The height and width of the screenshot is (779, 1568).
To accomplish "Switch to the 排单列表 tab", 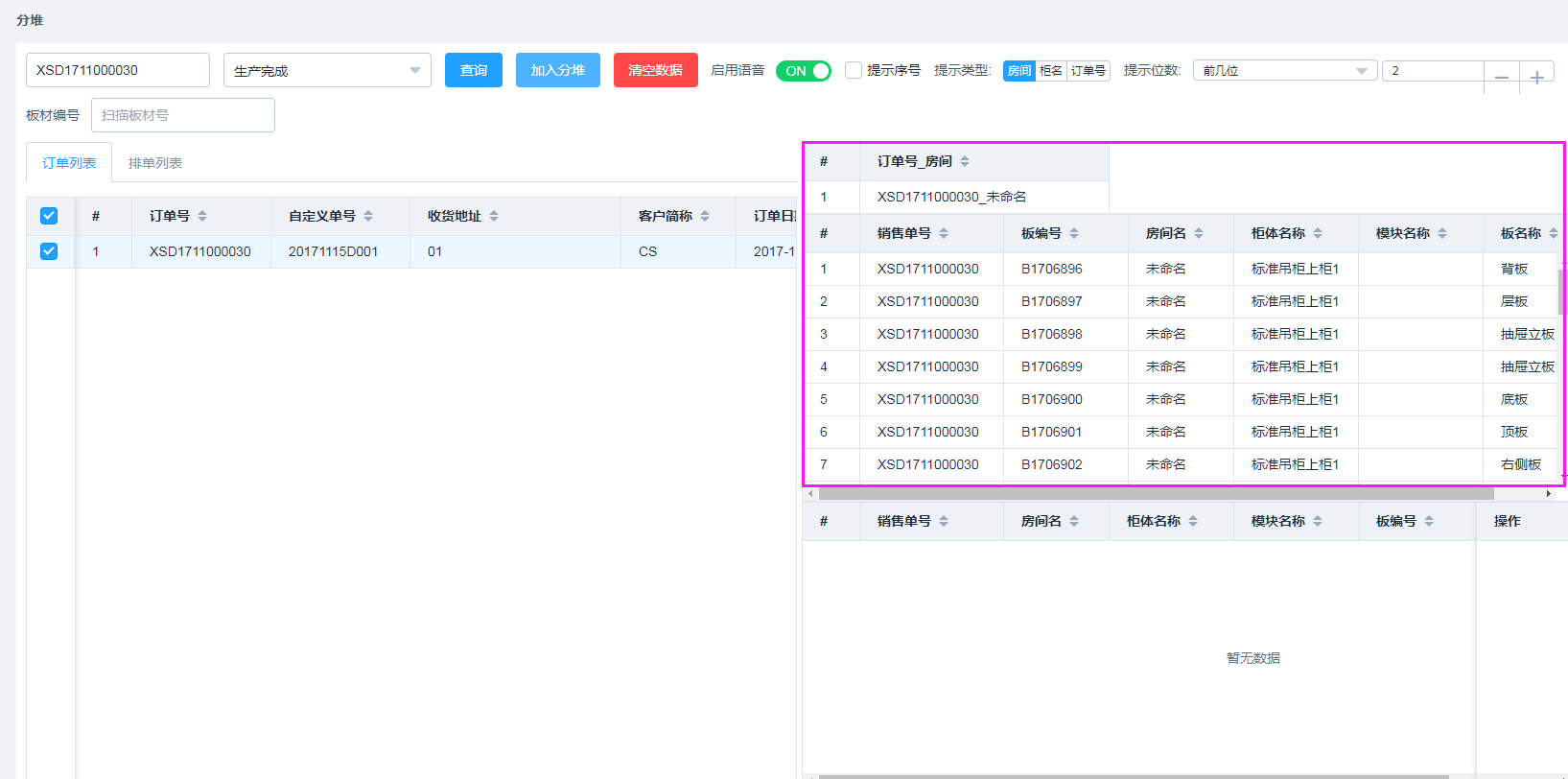I will [155, 163].
